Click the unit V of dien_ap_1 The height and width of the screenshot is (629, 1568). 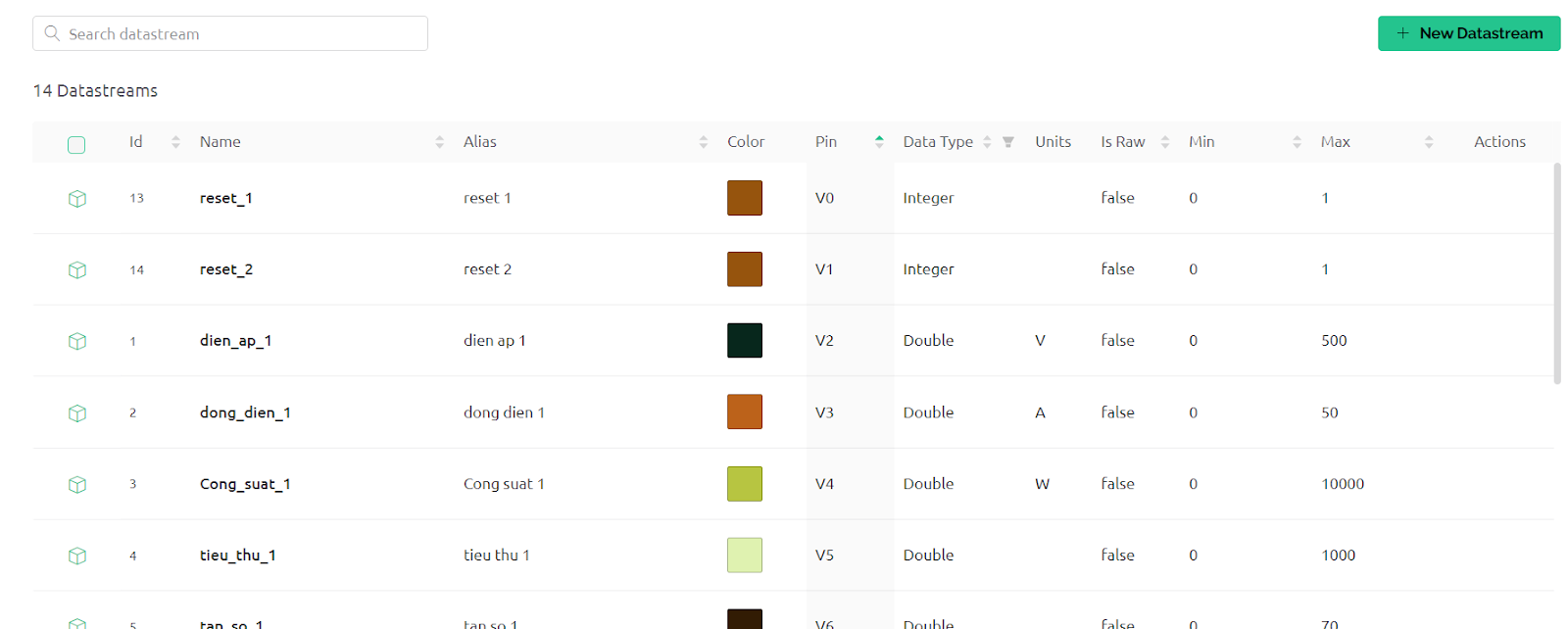tap(1040, 341)
